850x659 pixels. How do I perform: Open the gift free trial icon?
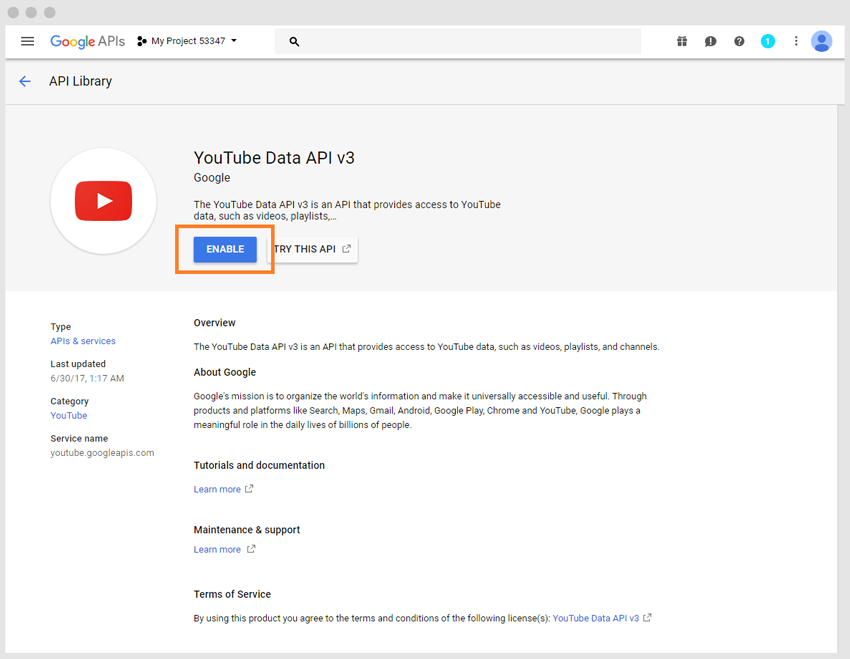682,41
